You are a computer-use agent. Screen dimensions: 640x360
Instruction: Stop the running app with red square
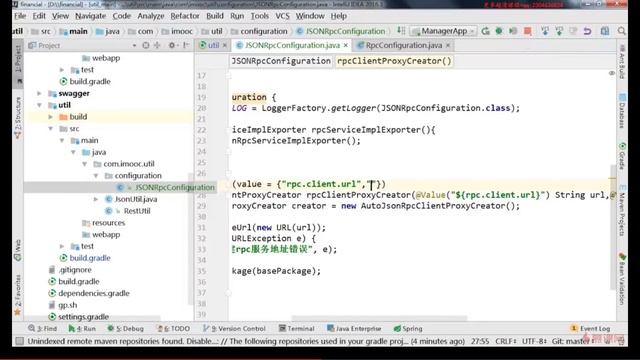pyautogui.click(x=527, y=31)
